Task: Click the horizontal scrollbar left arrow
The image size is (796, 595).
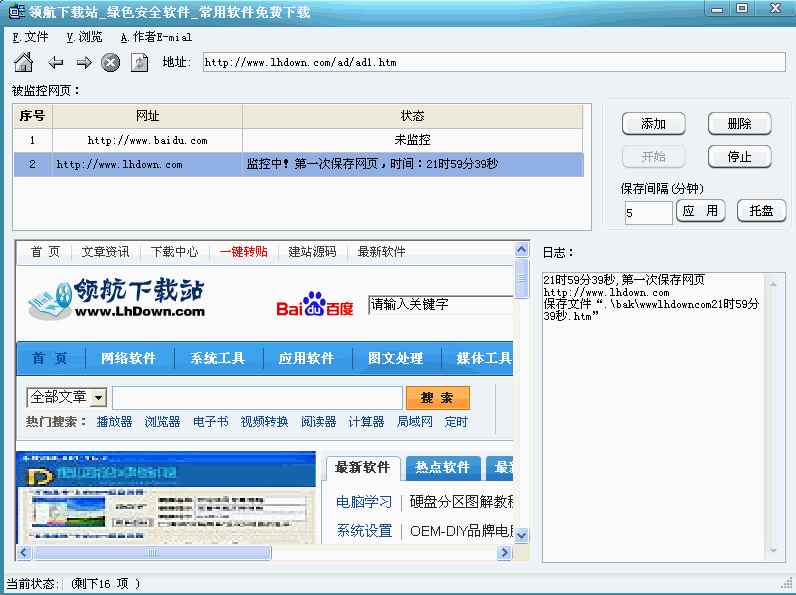Action: click(24, 552)
